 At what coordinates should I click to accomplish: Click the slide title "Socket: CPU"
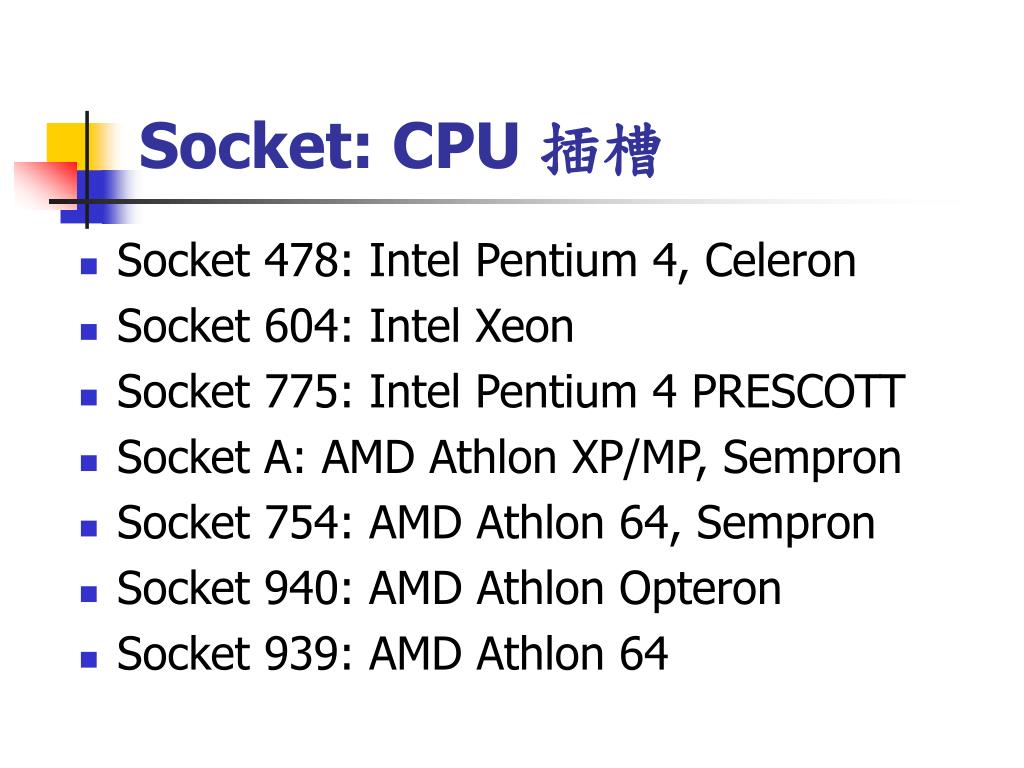tap(329, 146)
